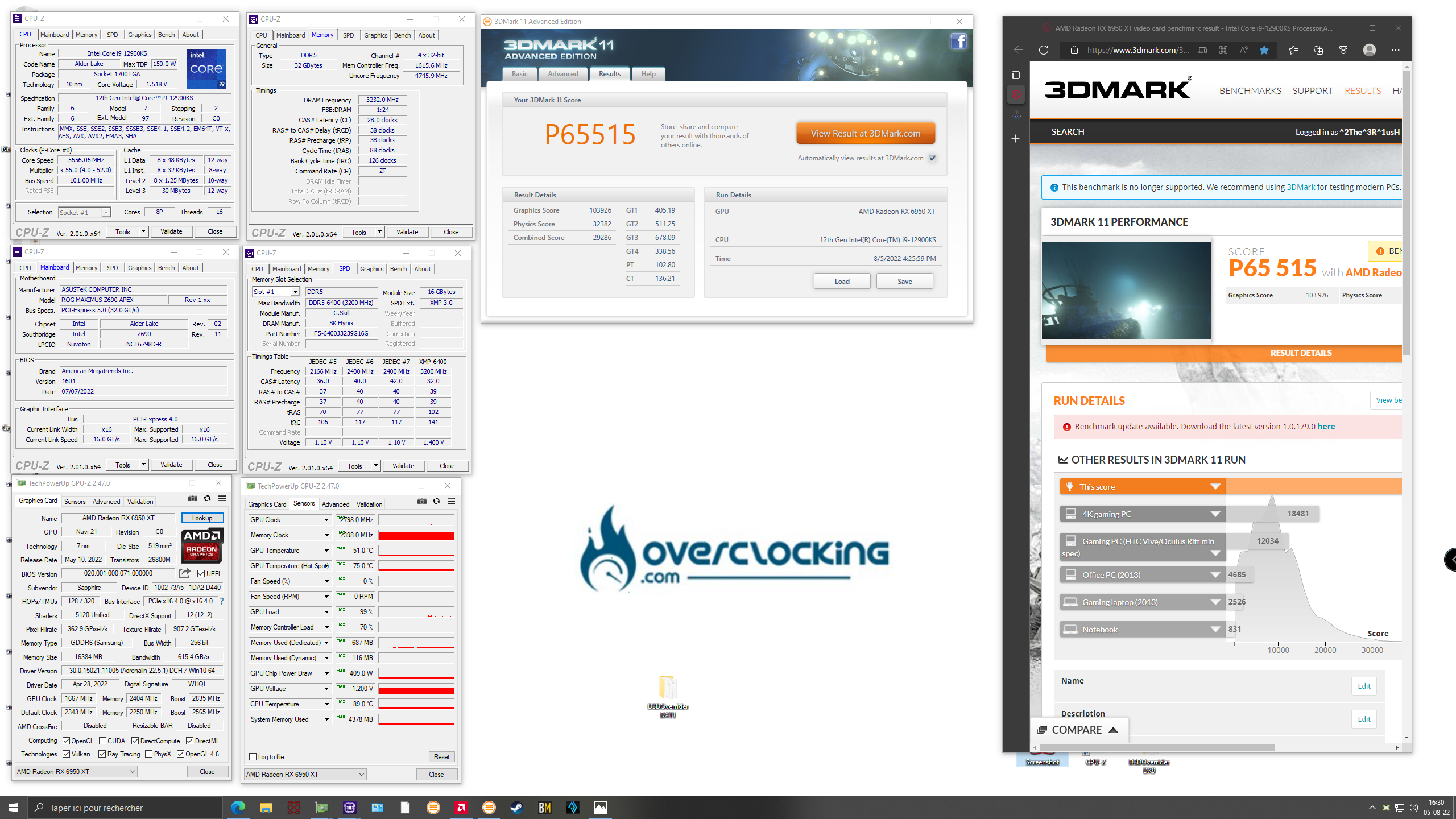Image resolution: width=1456 pixels, height=819 pixels.
Task: Click the Save button in 3DMark 11 Run Details
Action: pos(904,281)
